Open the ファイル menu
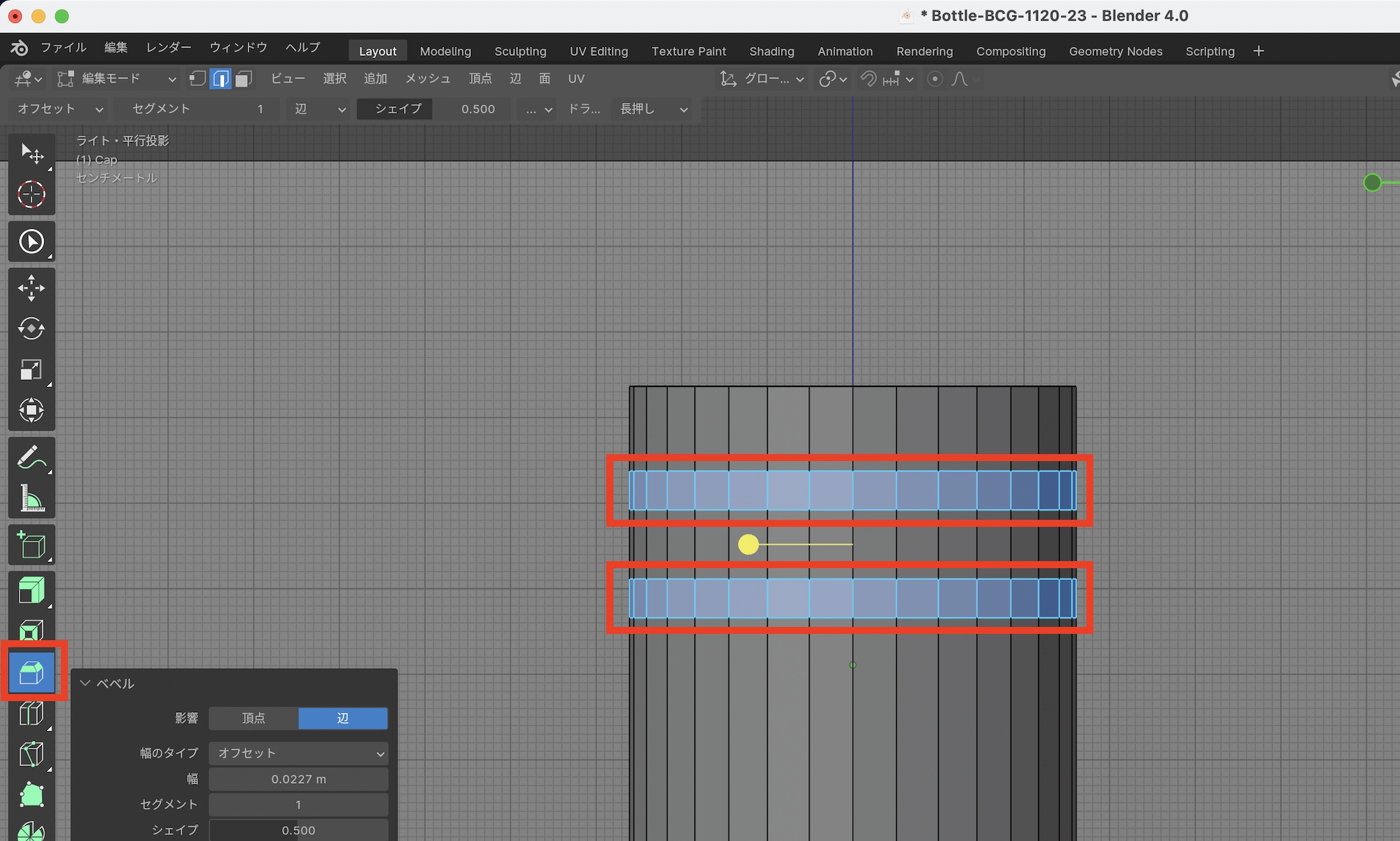 click(63, 48)
